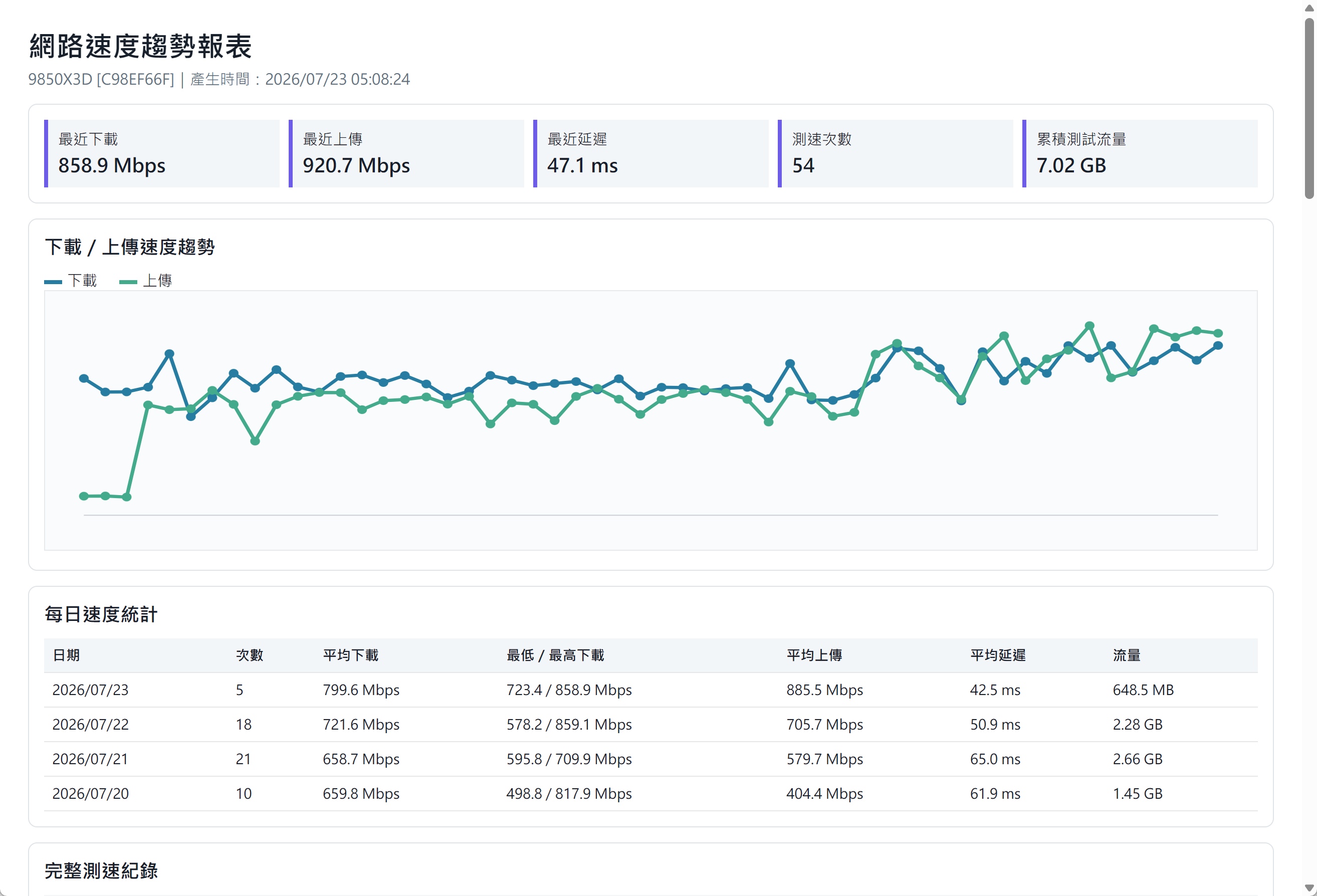Click the 最近下載 858.9 Mbps card
This screenshot has width=1317, height=896.
coord(161,153)
